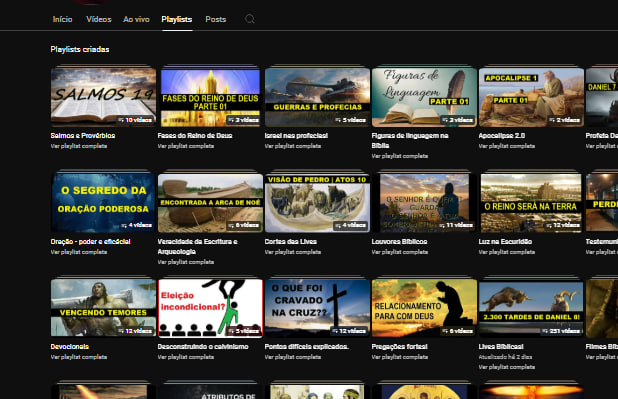This screenshot has width=618, height=399.
Task: View full playlist under Lives Bíblicas
Action: tap(507, 367)
